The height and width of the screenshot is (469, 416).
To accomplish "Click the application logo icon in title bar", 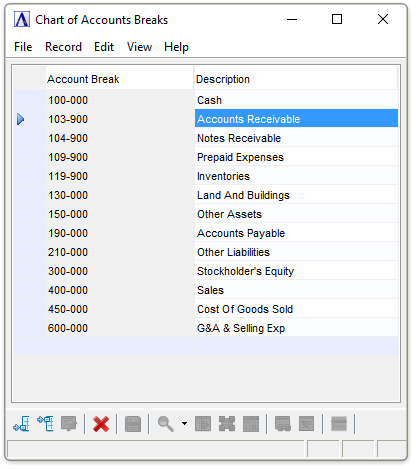I will click(x=22, y=19).
